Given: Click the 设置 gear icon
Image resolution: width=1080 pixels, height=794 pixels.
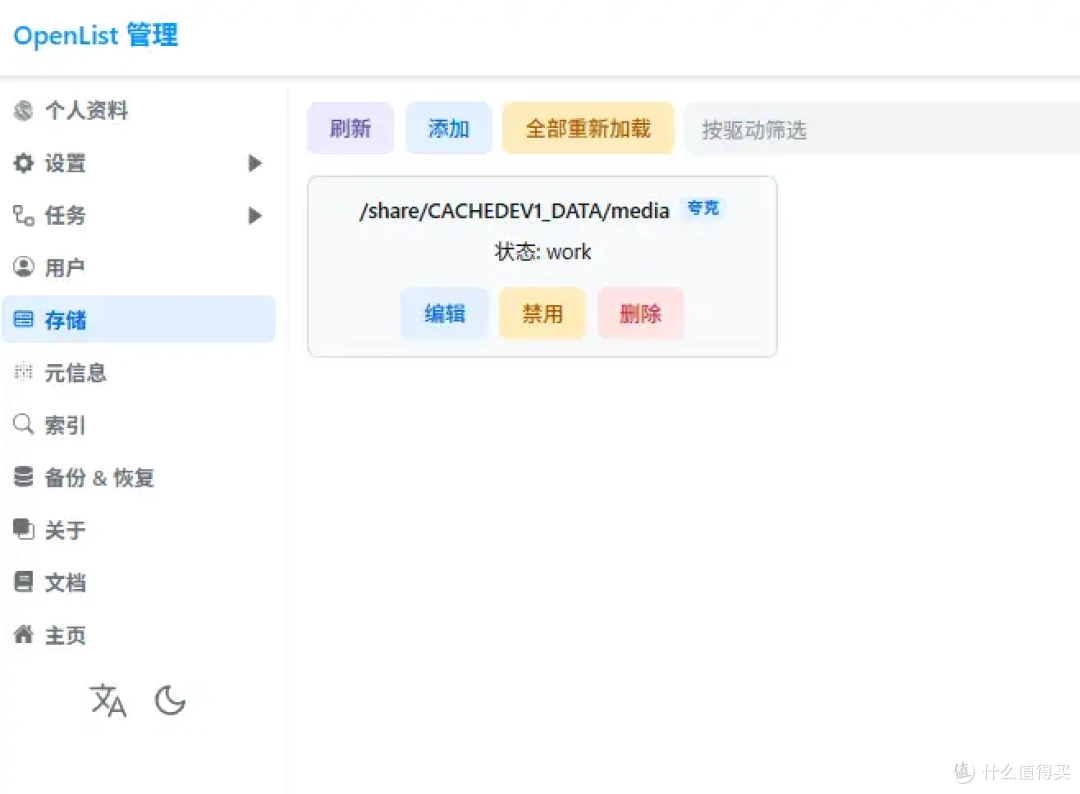Looking at the screenshot, I should tap(23, 163).
